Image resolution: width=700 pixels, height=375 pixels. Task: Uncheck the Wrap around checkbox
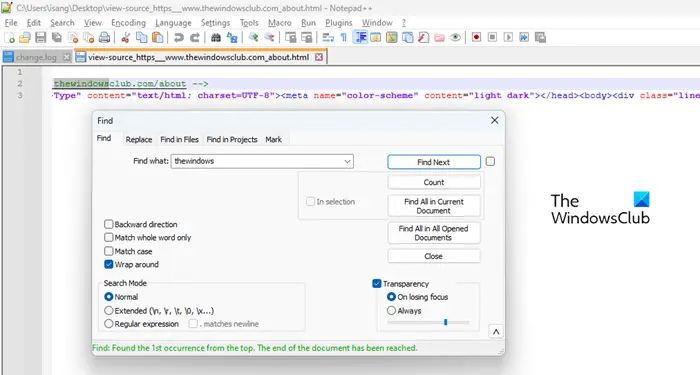pos(108,264)
